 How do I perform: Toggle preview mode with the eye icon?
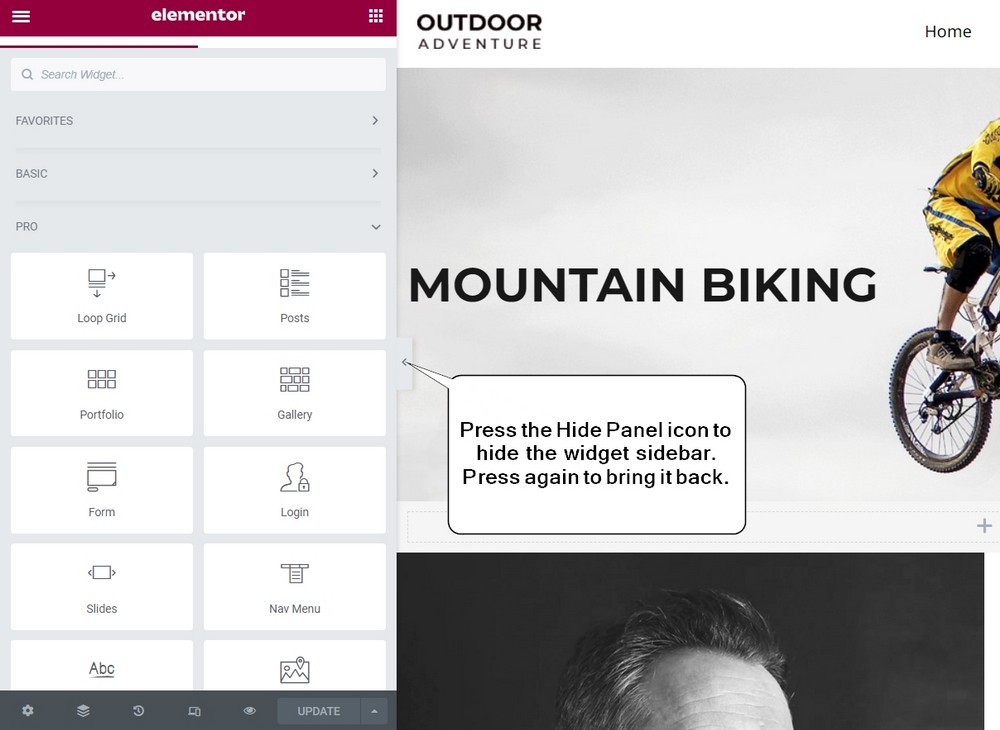[x=249, y=710]
